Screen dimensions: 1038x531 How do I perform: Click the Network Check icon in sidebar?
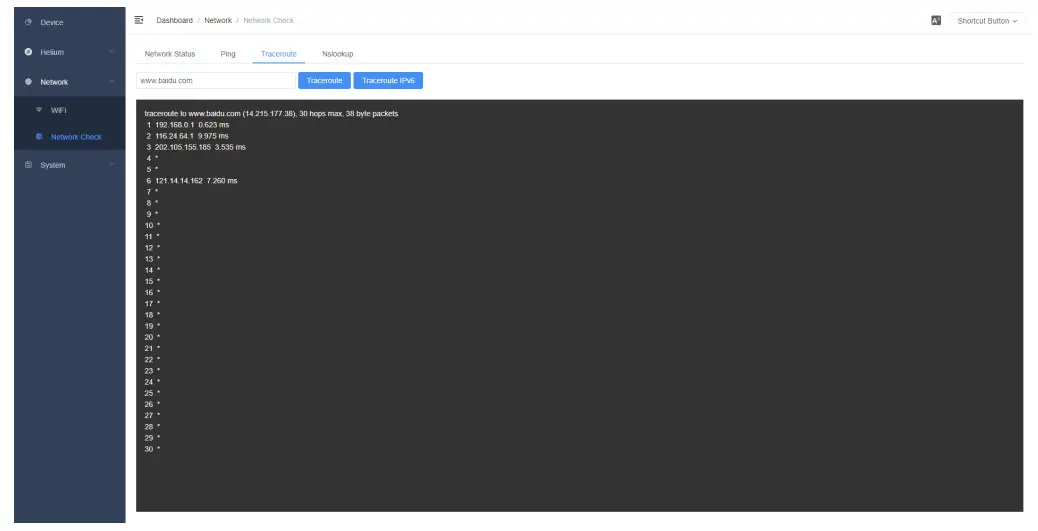39,137
